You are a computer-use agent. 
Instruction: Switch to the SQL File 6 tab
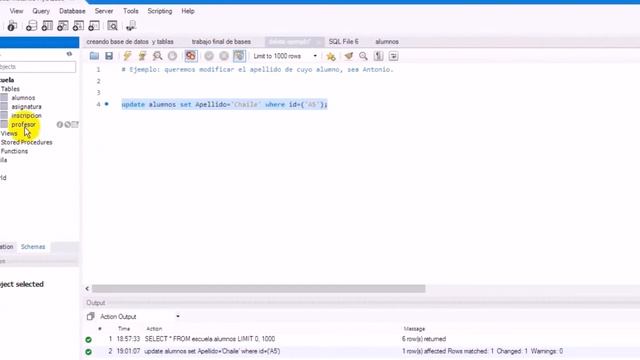click(344, 42)
